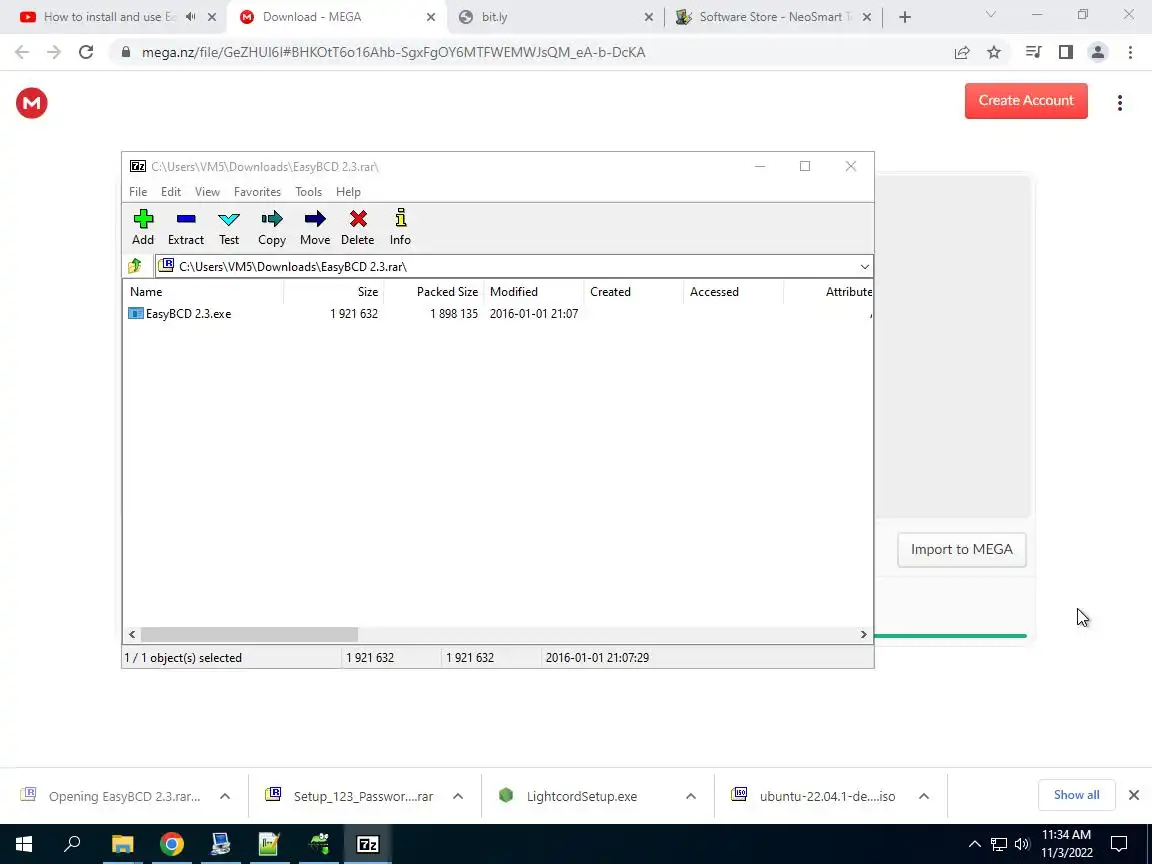Open taskbar search magnifier

point(72,844)
